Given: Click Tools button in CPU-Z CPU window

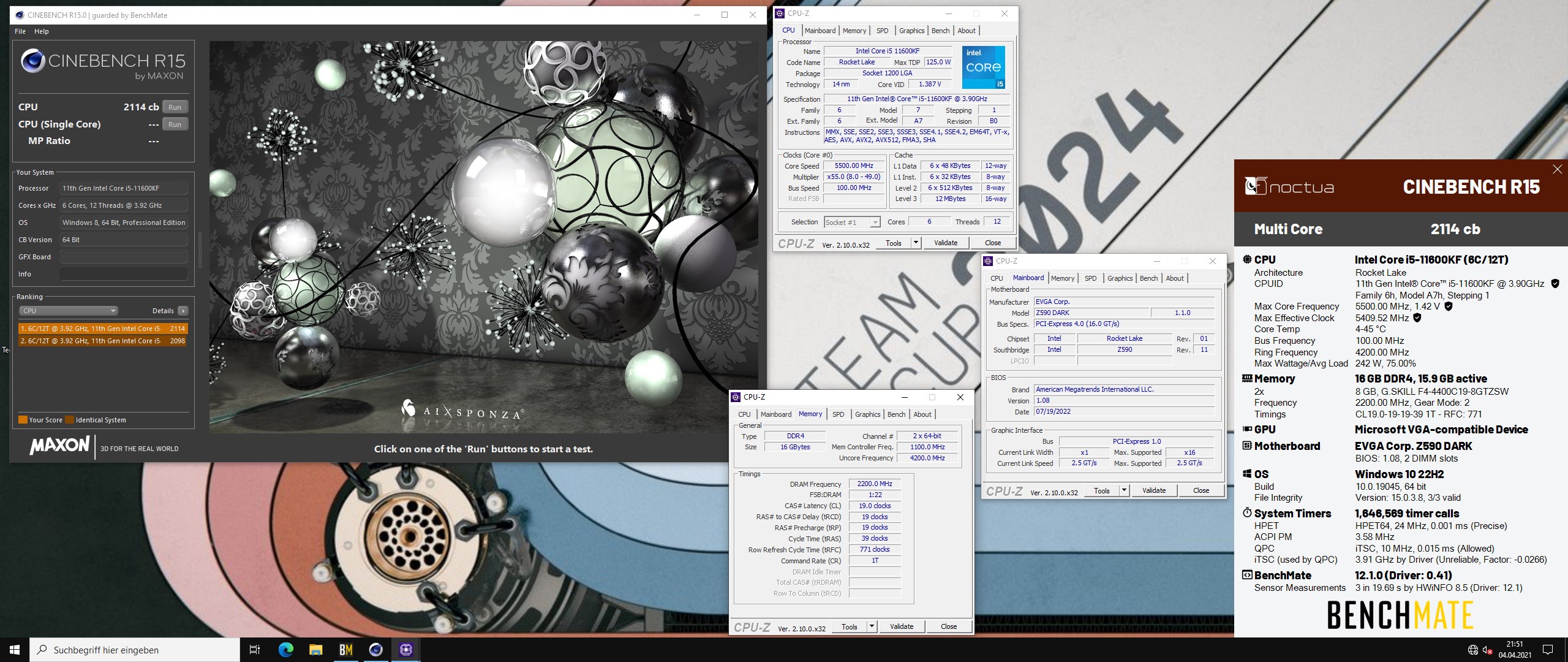Looking at the screenshot, I should click(894, 243).
